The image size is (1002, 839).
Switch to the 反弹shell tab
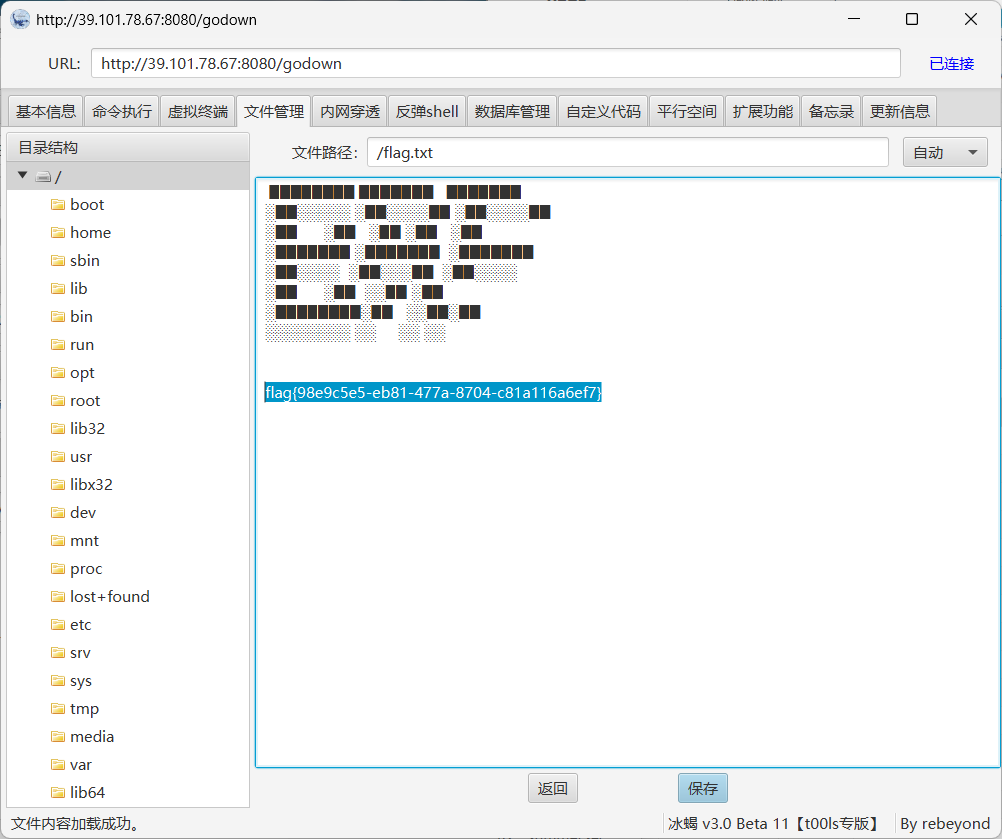[426, 111]
